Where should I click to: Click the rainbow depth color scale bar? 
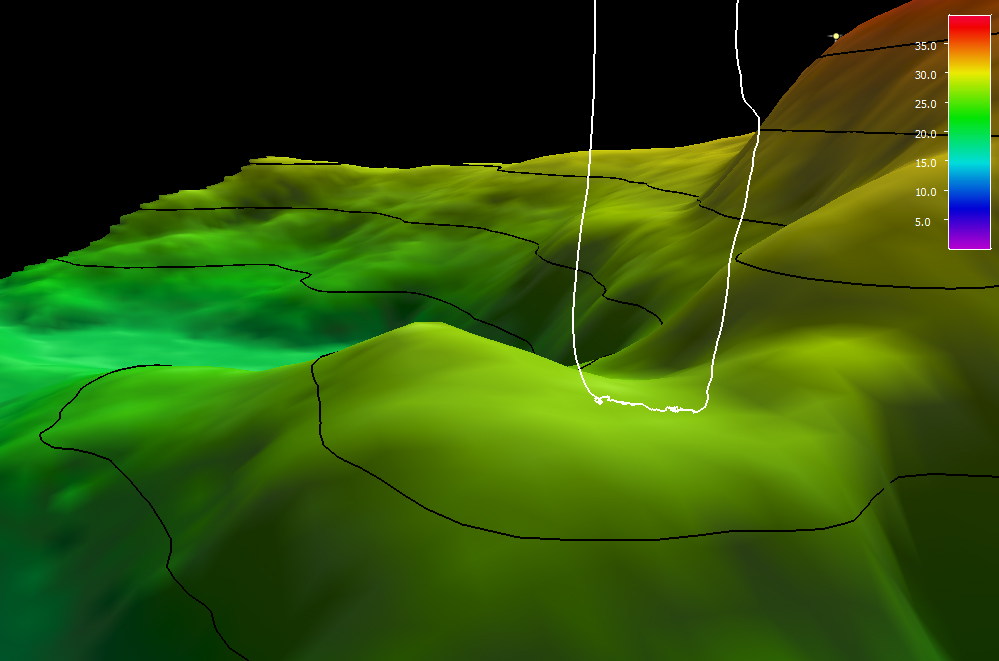[x=969, y=132]
